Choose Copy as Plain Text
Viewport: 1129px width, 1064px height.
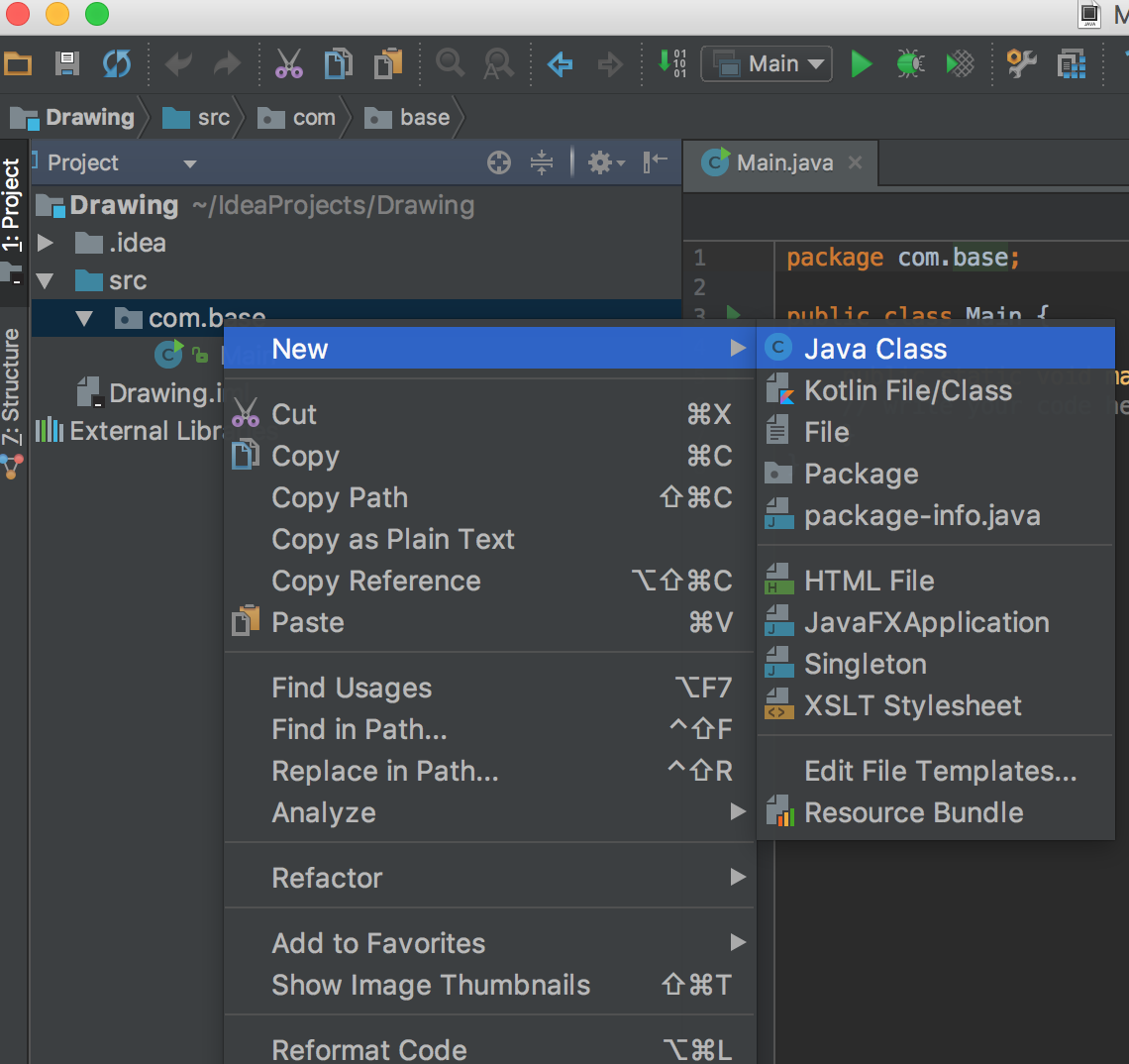490,540
